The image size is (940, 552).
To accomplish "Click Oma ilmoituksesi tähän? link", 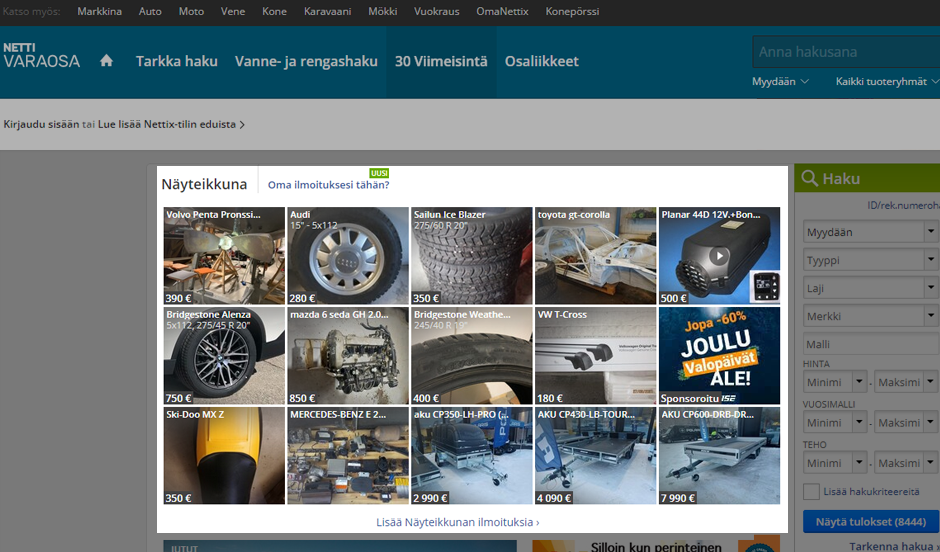I will tap(329, 185).
